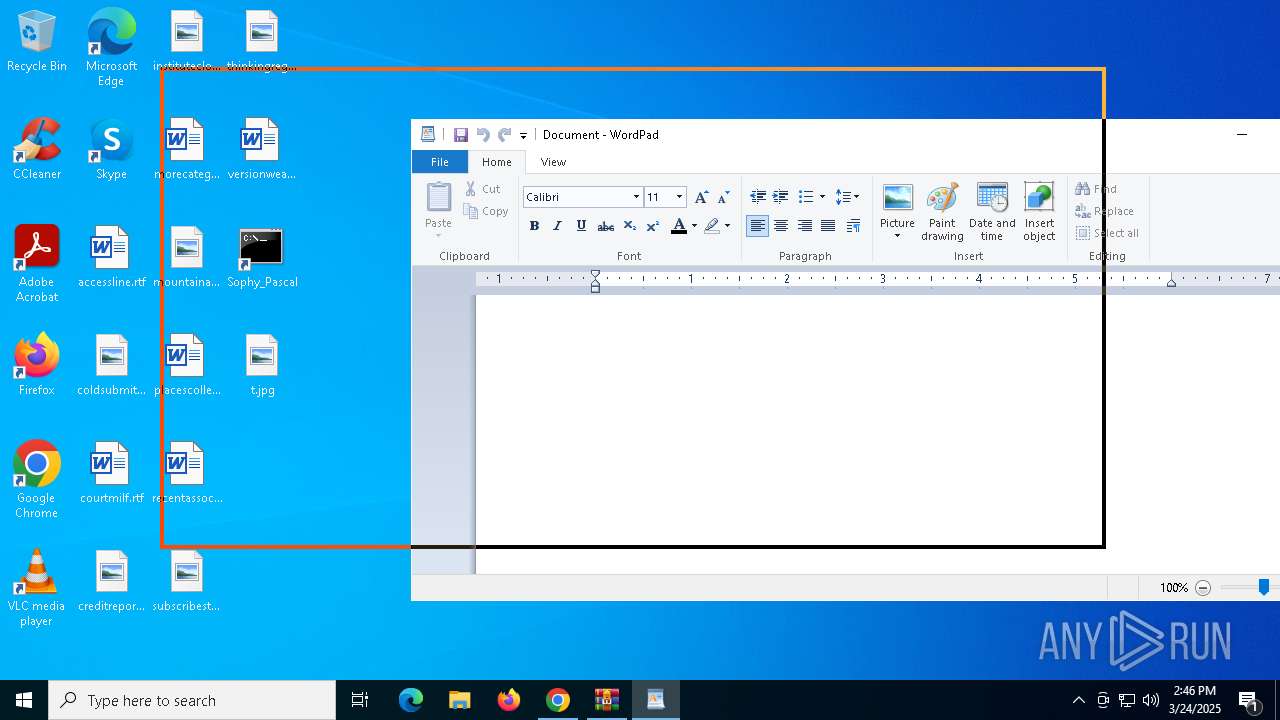Click the Undo arrow in WordPad title bar
Screen dimensions: 1280x720
tap(483, 135)
